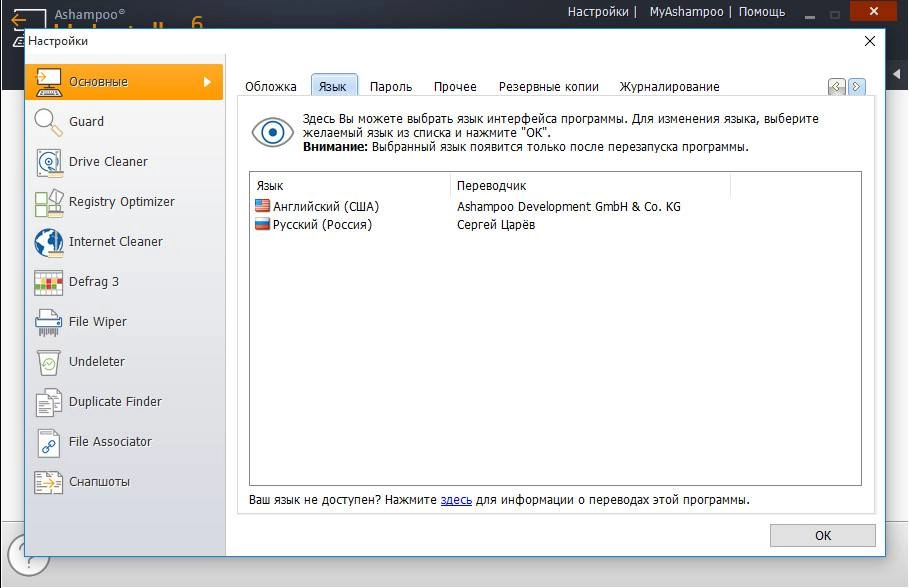Select the Undeleter settings category
This screenshot has height=588, width=909.
(124, 362)
